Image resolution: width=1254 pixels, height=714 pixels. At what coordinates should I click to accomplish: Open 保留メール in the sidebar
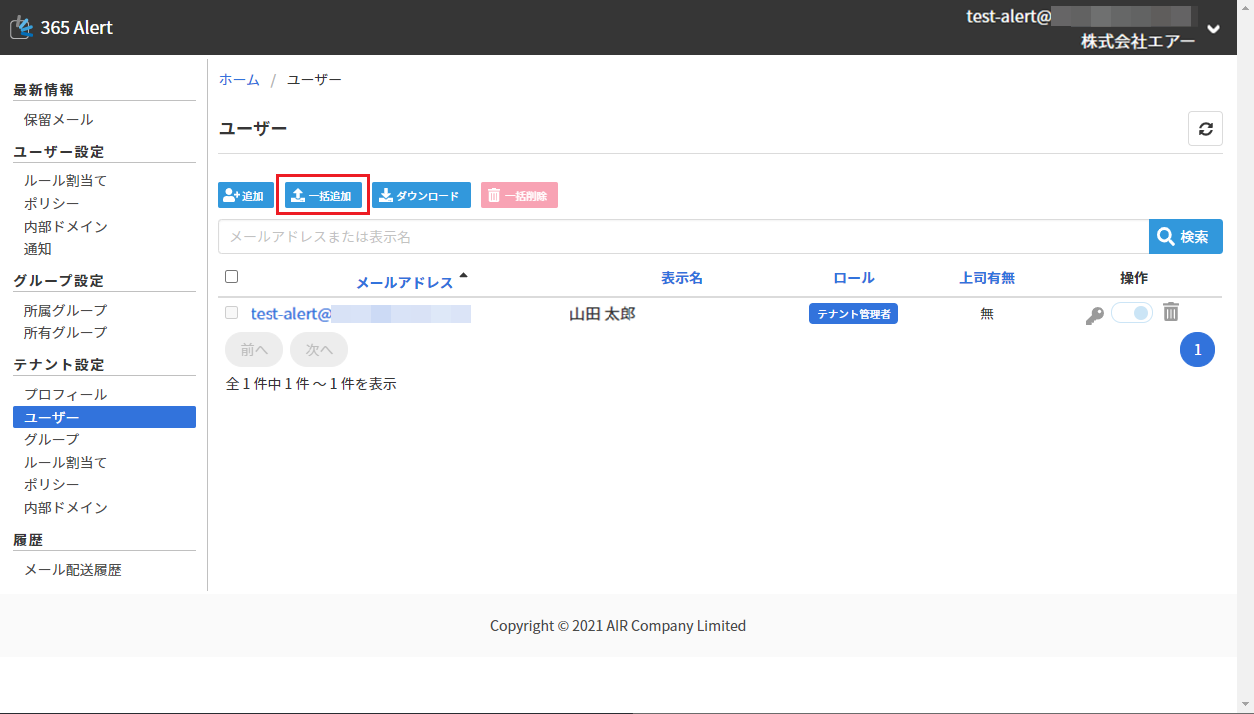pos(58,119)
